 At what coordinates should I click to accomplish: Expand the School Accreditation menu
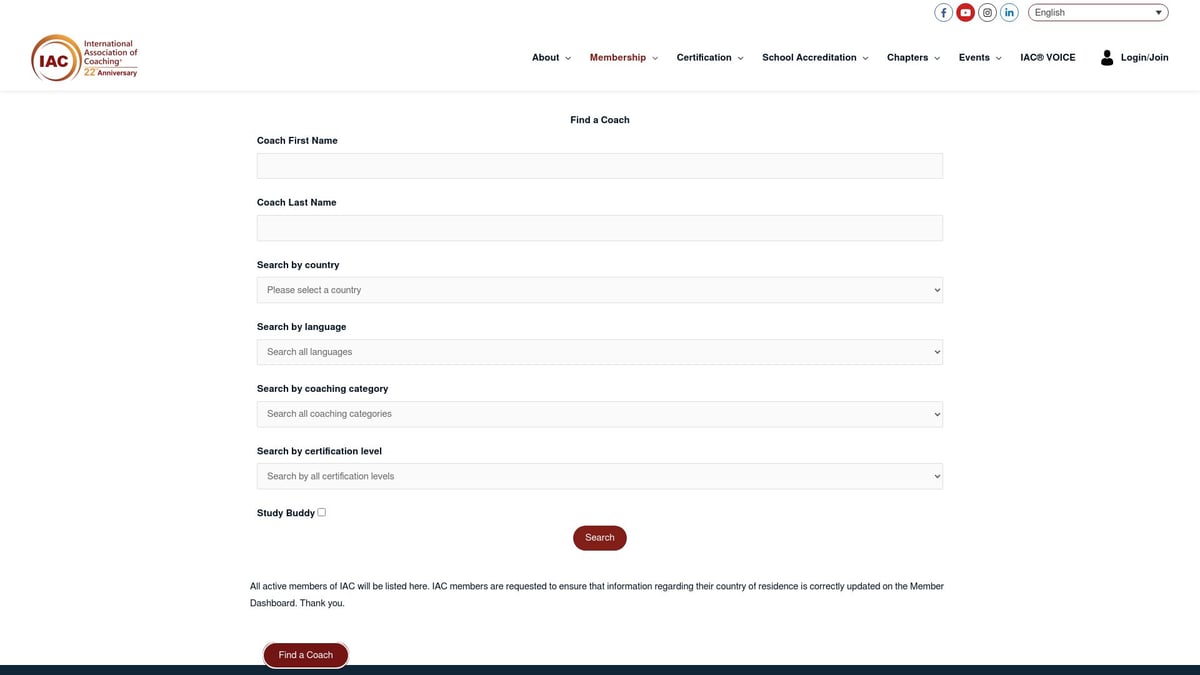pyautogui.click(x=814, y=58)
